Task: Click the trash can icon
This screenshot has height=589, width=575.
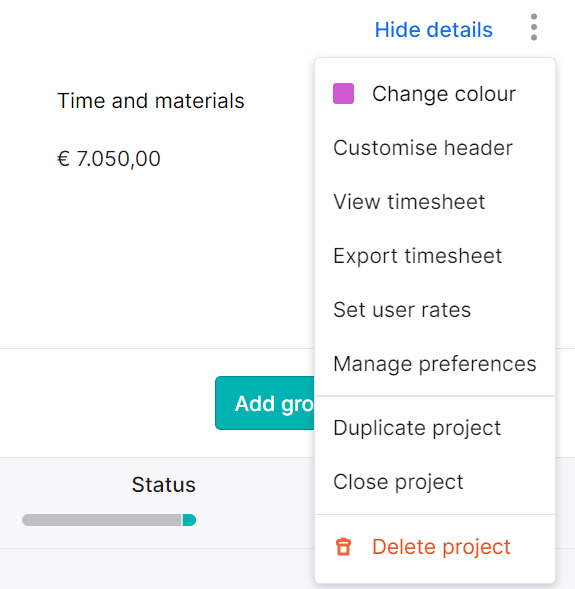Action: coord(343,547)
